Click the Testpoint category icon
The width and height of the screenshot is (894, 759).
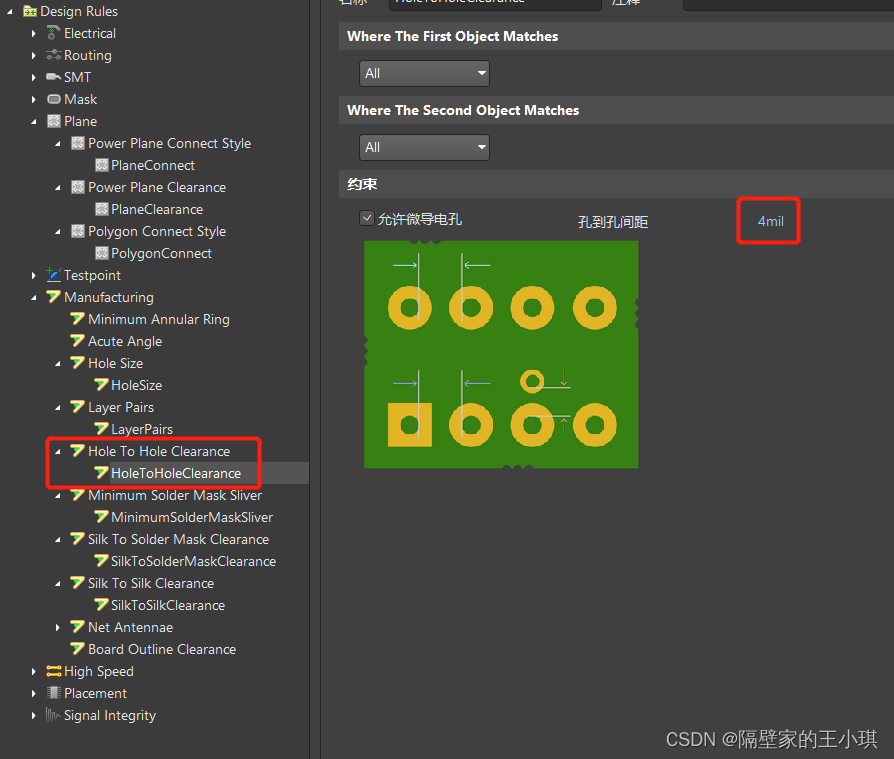[x=54, y=275]
